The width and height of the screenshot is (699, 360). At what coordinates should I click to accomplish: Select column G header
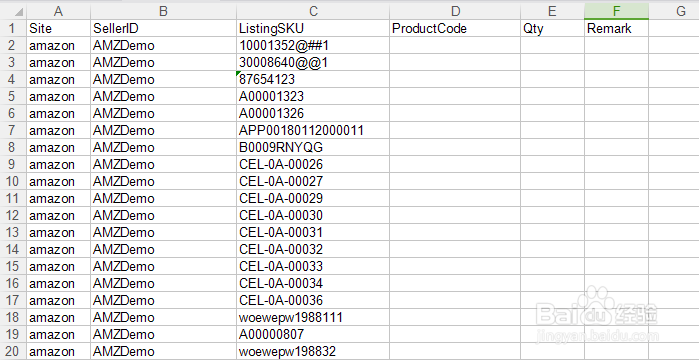(674, 11)
